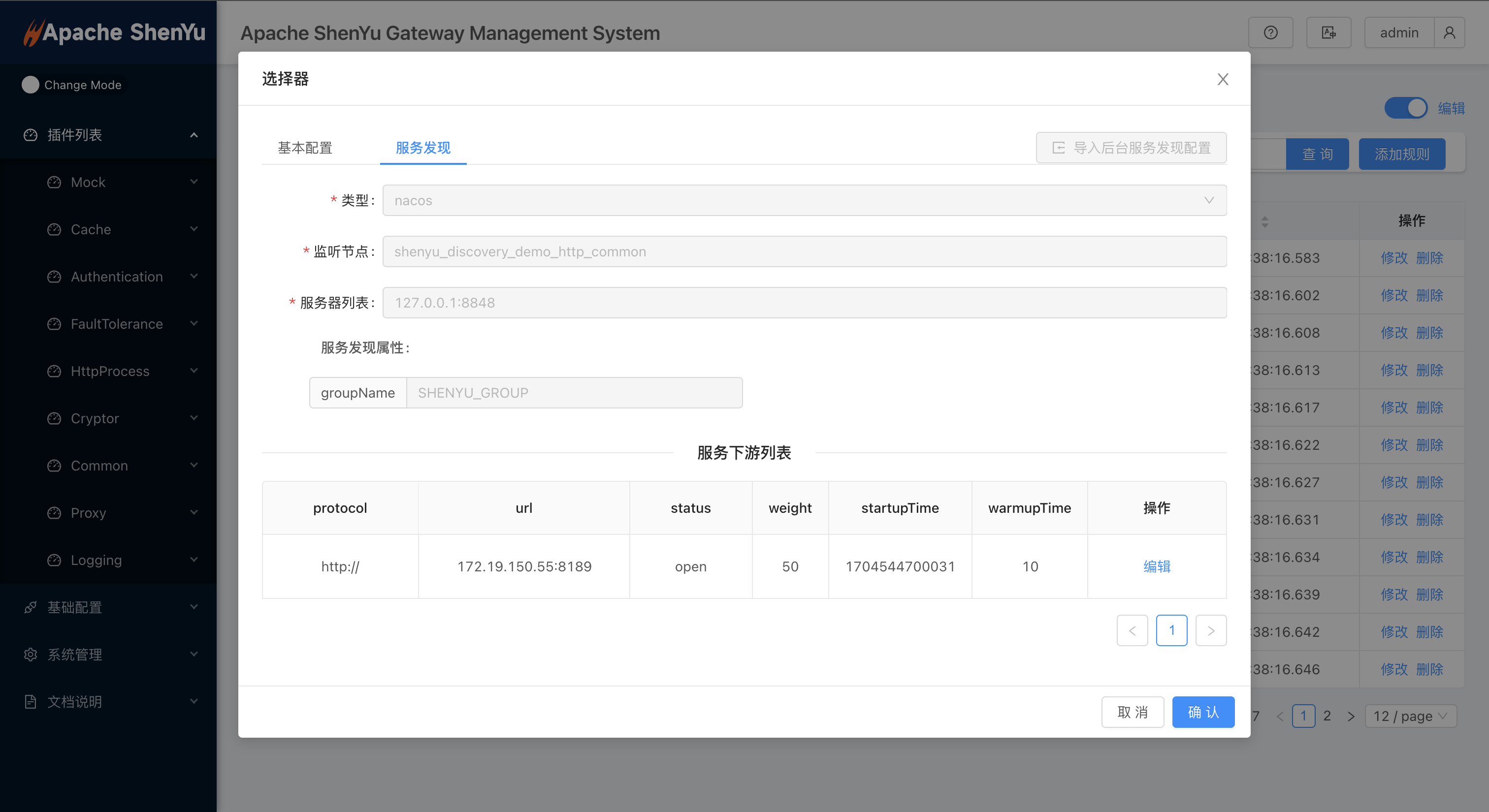The height and width of the screenshot is (812, 1489).
Task: Click the admin user avatar icon
Action: point(1449,33)
